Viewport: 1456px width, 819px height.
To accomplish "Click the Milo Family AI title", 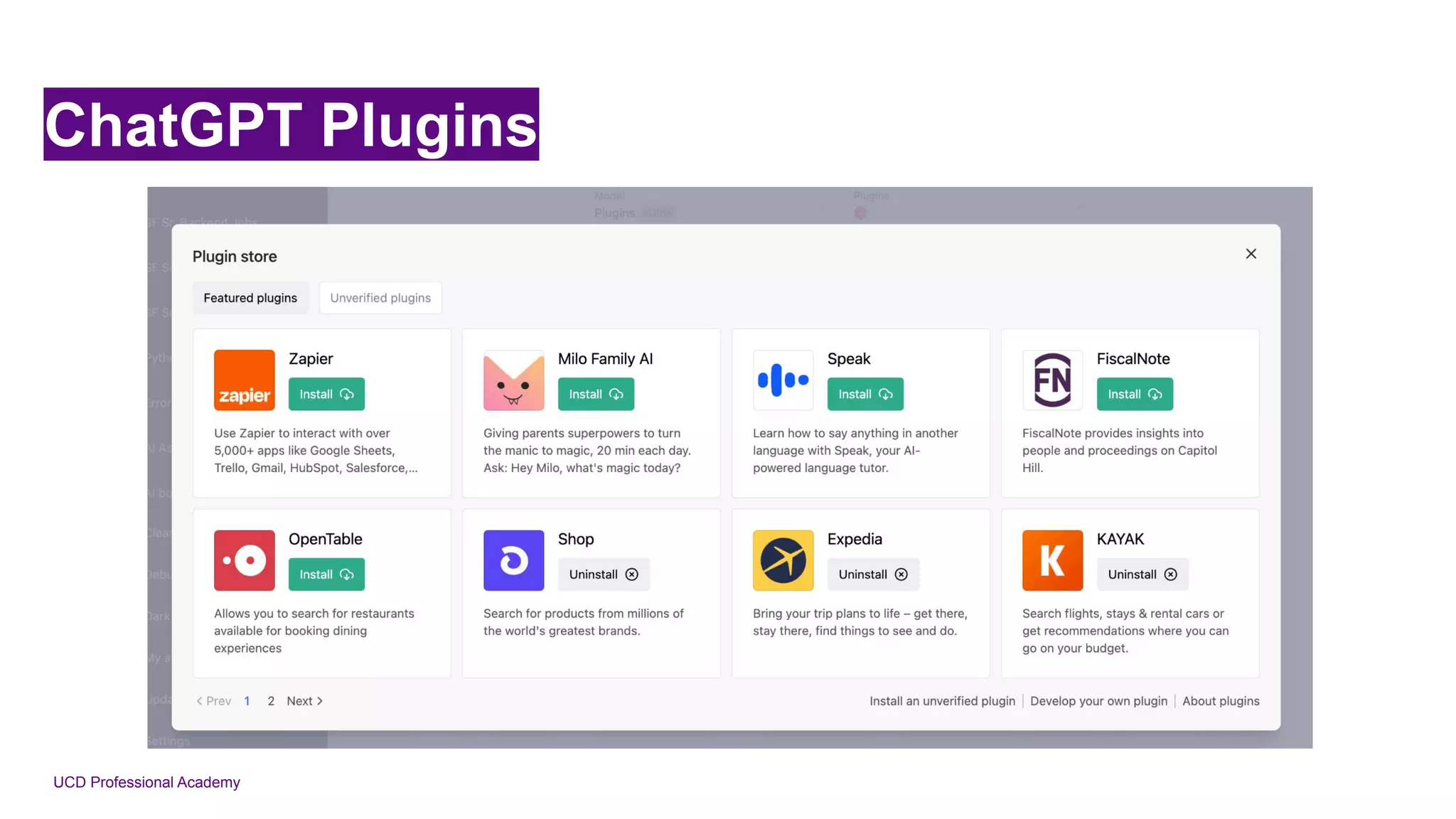I will click(605, 359).
